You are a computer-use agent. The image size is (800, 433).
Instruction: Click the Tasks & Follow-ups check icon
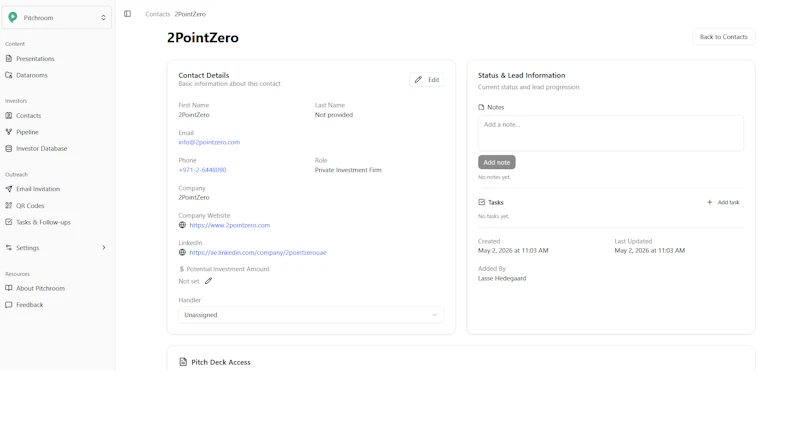coord(9,222)
